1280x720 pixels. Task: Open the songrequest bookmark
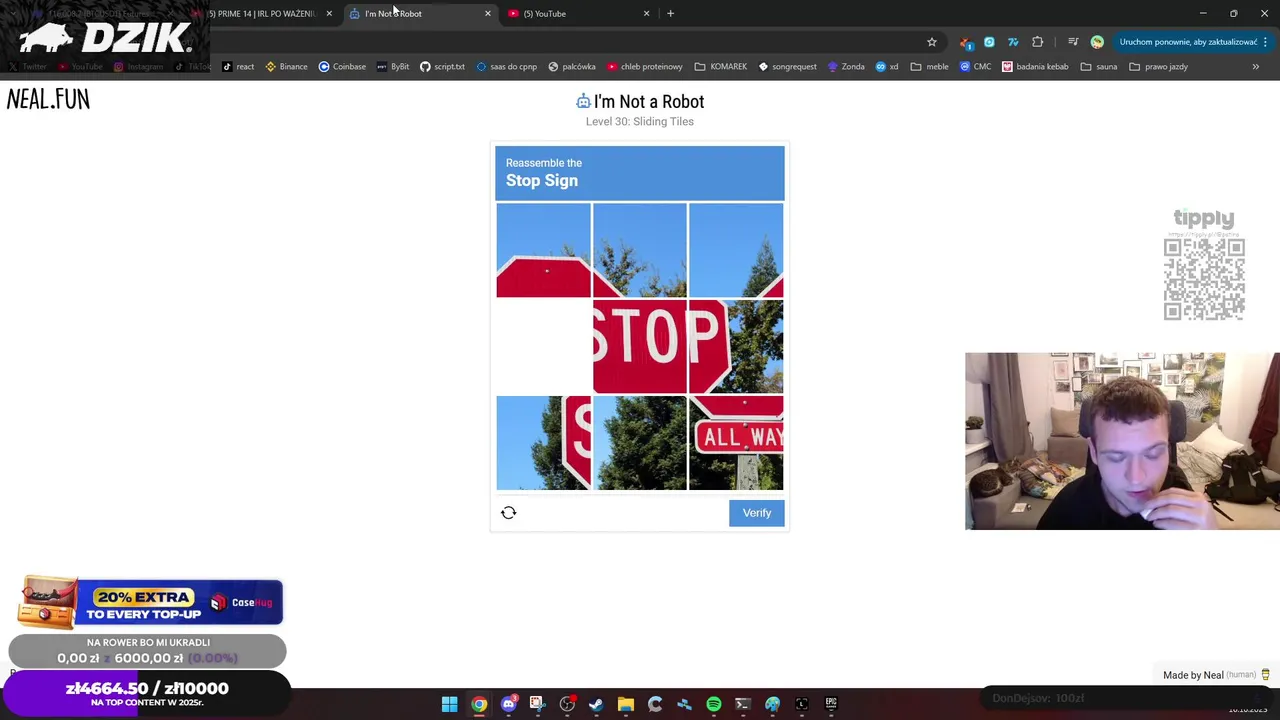click(x=788, y=67)
